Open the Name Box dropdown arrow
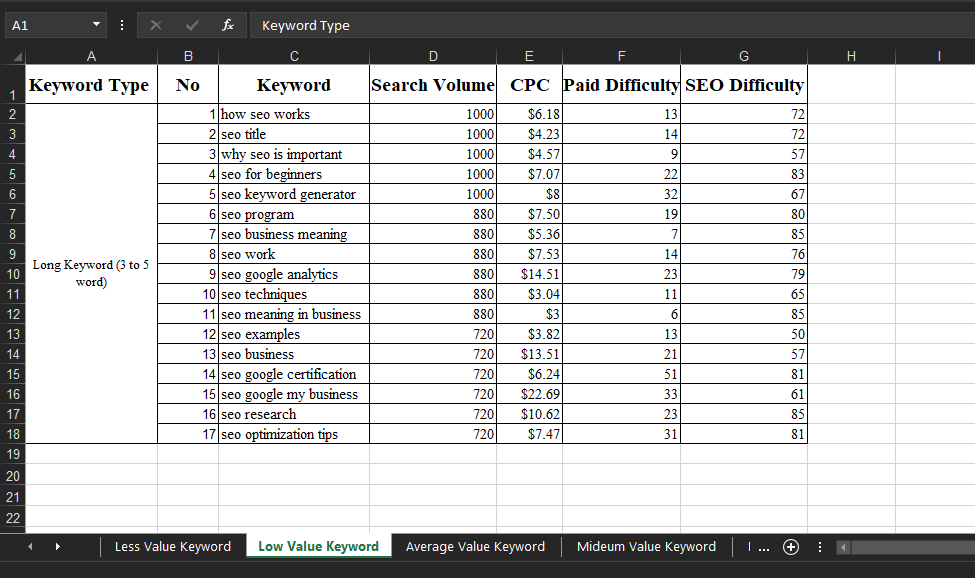Screen dimensions: 975x578 [x=96, y=25]
